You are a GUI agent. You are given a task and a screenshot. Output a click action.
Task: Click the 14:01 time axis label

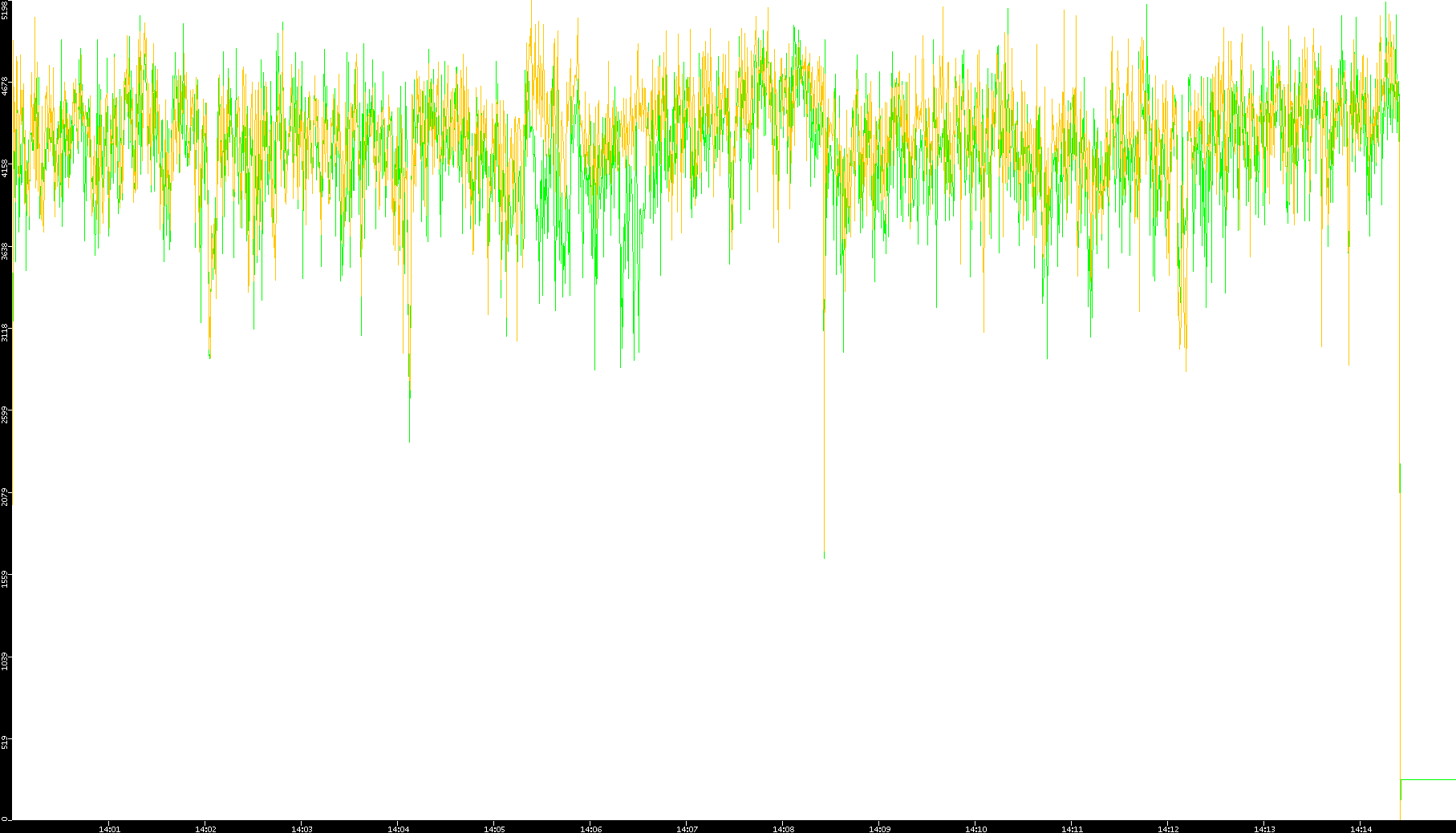coord(109,828)
